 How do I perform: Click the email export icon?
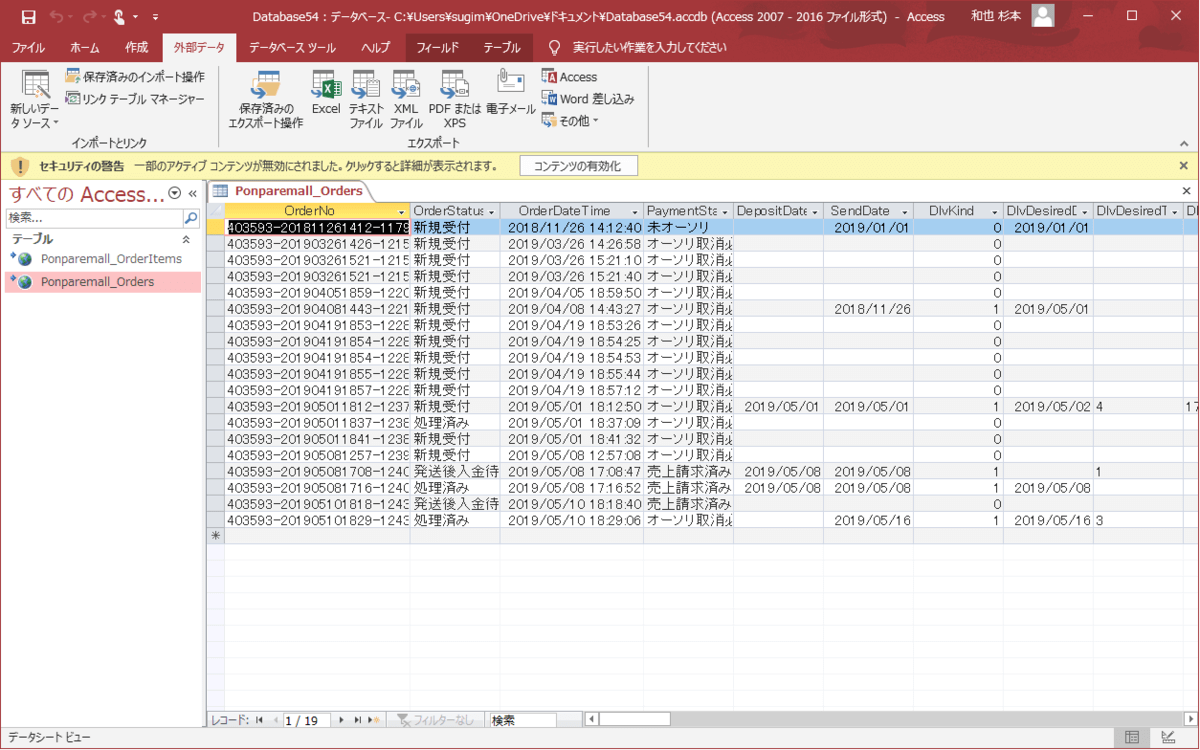point(511,95)
